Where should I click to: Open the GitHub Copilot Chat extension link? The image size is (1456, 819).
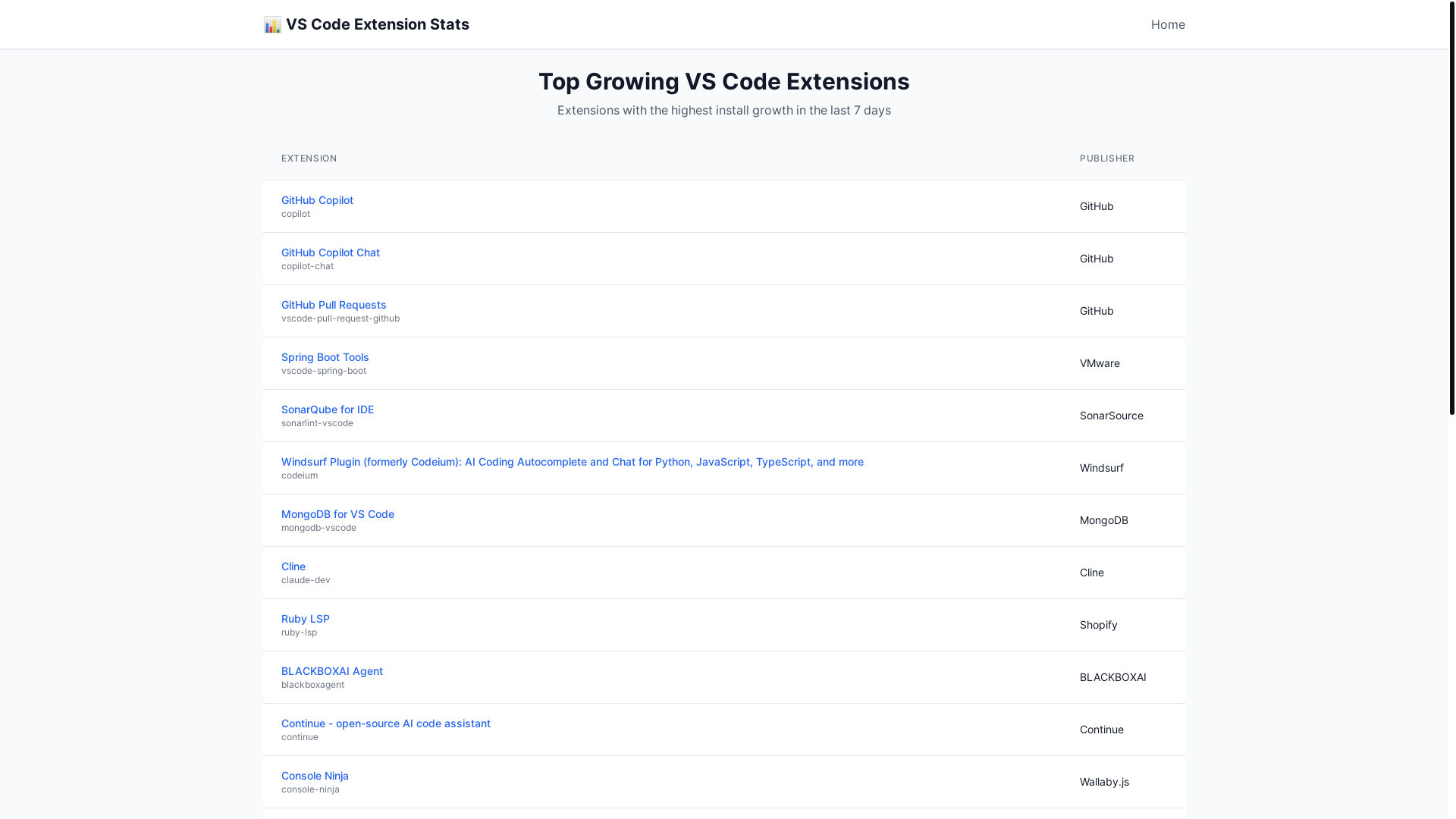[x=331, y=253]
